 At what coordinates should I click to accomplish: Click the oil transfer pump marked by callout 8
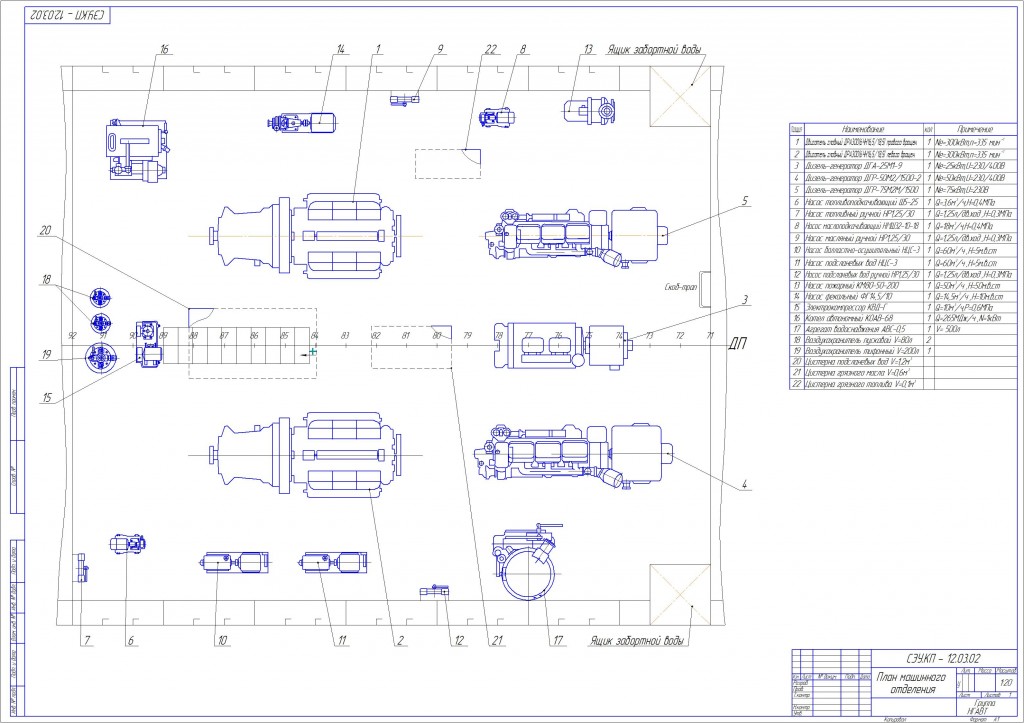click(x=497, y=118)
